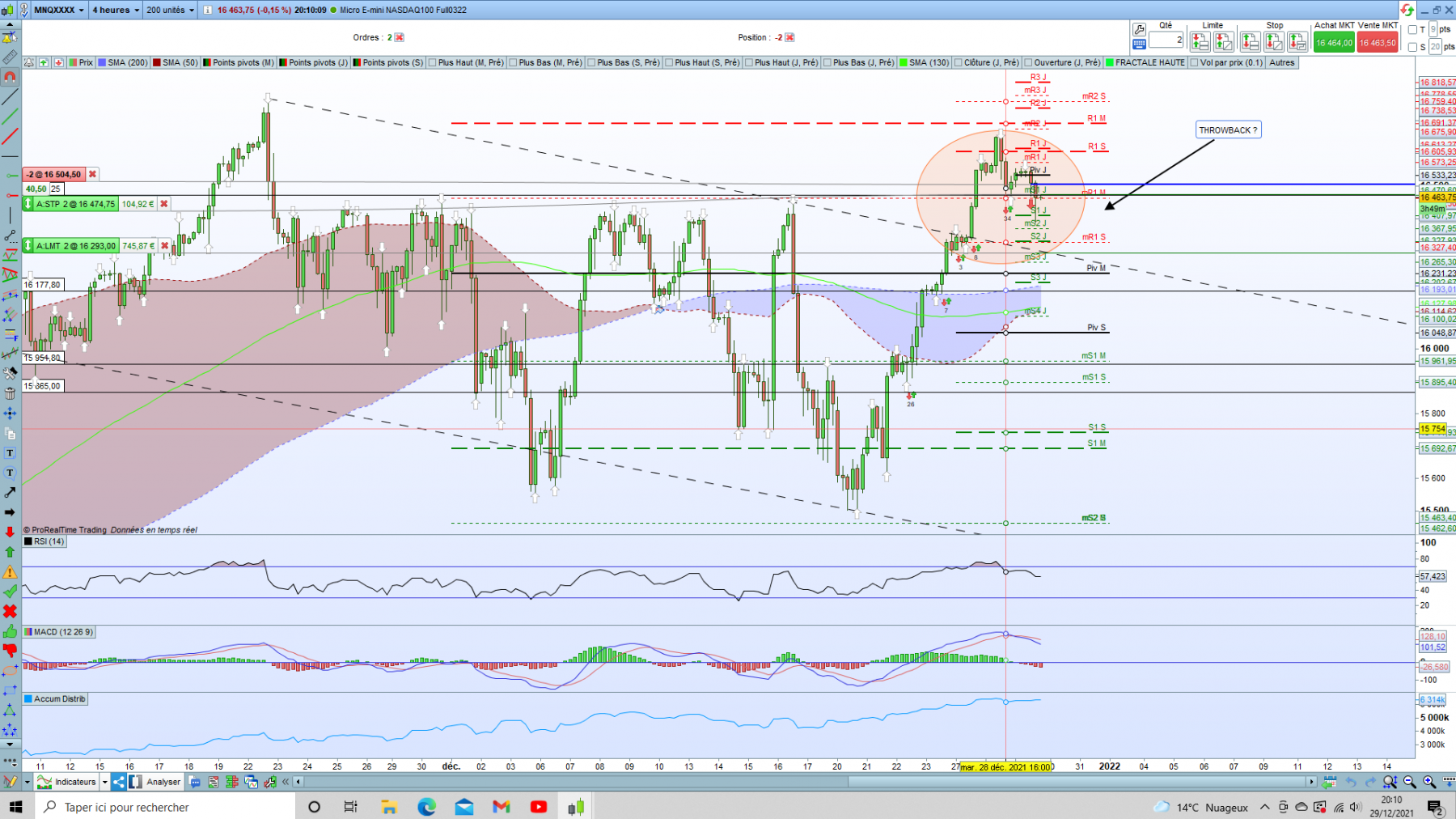Open the 200 unités dropdown
Viewport: 1456px width, 819px height.
(x=170, y=10)
